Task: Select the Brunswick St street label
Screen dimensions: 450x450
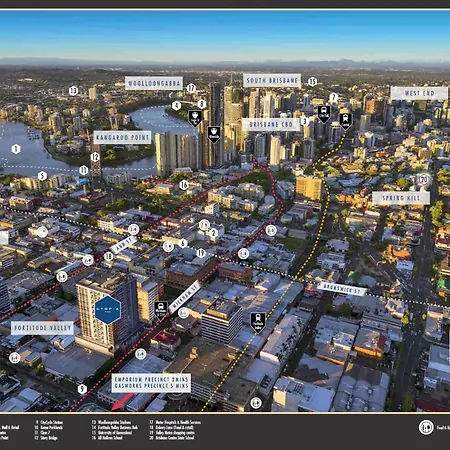Action: (342, 289)
